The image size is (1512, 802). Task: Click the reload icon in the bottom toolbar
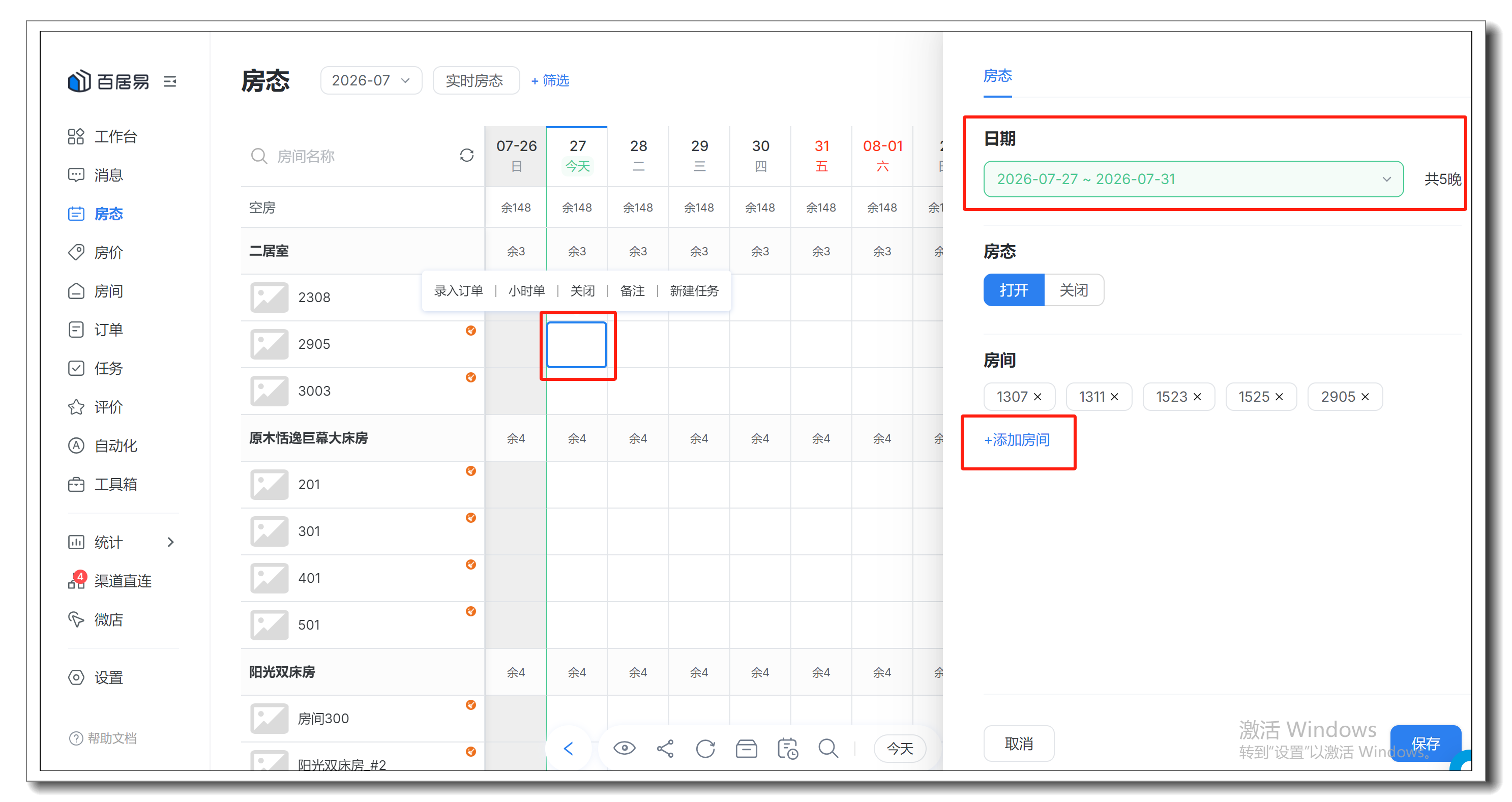(705, 748)
